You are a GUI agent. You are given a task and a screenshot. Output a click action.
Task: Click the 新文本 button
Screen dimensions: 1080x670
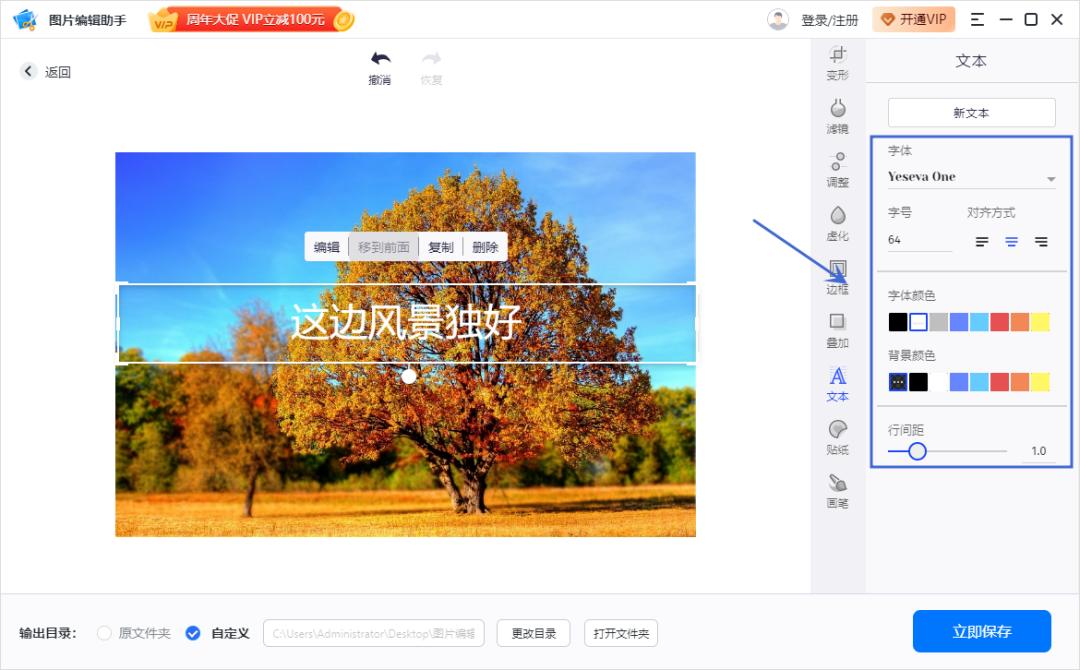pos(970,112)
